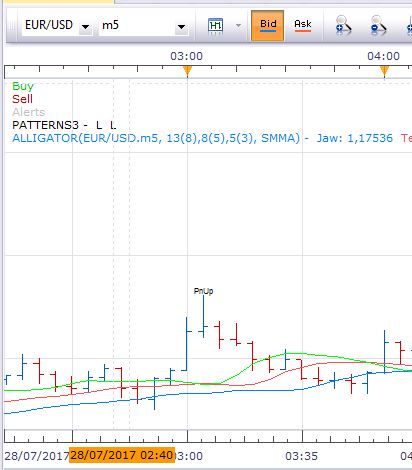The height and width of the screenshot is (470, 412).
Task: Click the PnUp pattern label on the chart
Action: tap(203, 291)
